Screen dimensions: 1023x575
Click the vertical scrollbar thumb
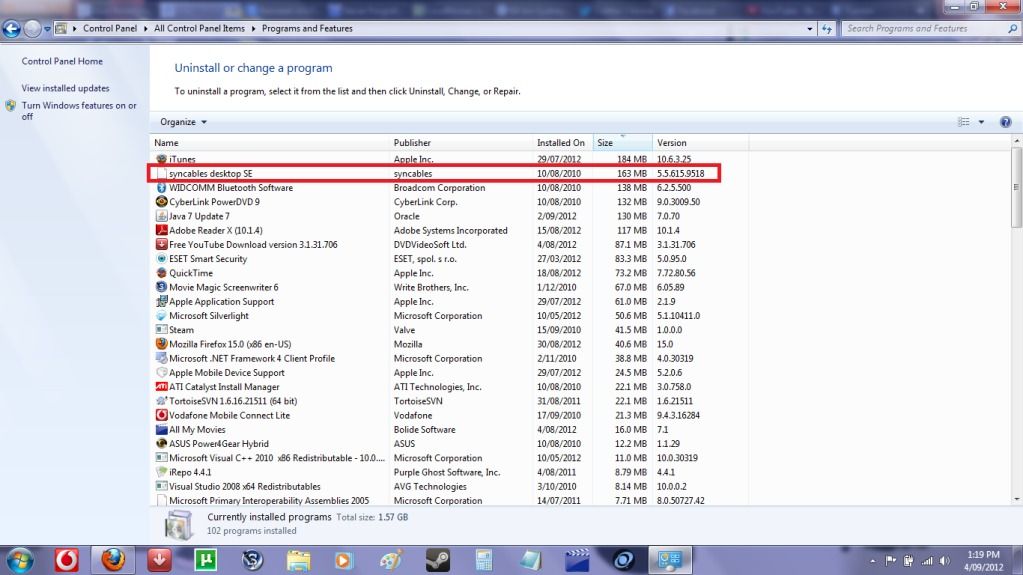pos(1016,188)
